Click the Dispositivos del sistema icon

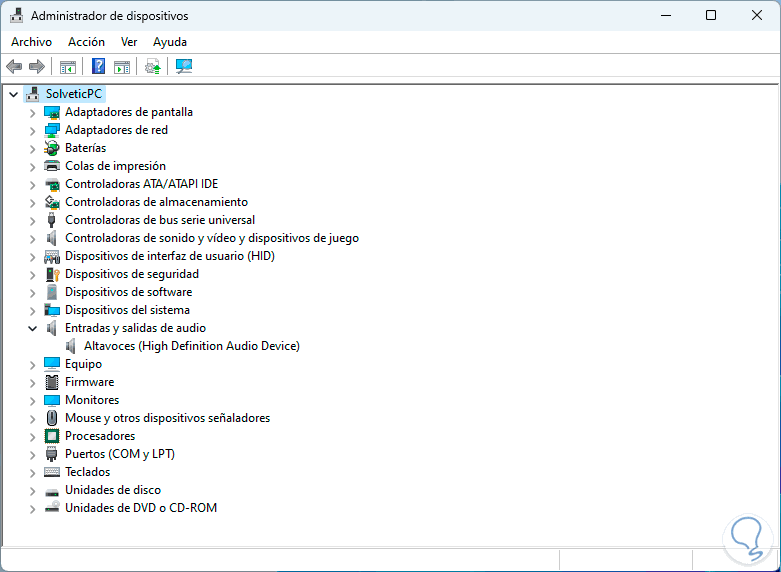(x=52, y=310)
